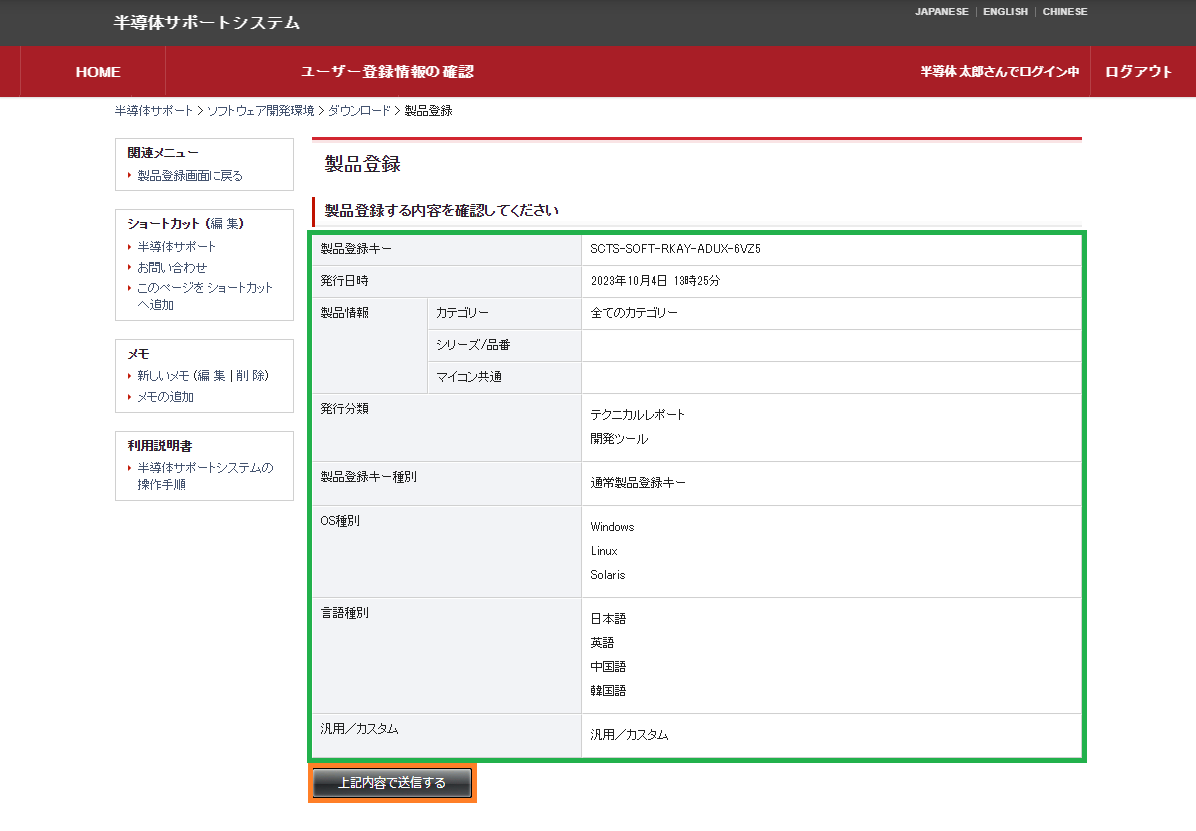
Task: Open ソフトウェア開発環境 breadcrumb
Action: coord(260,111)
